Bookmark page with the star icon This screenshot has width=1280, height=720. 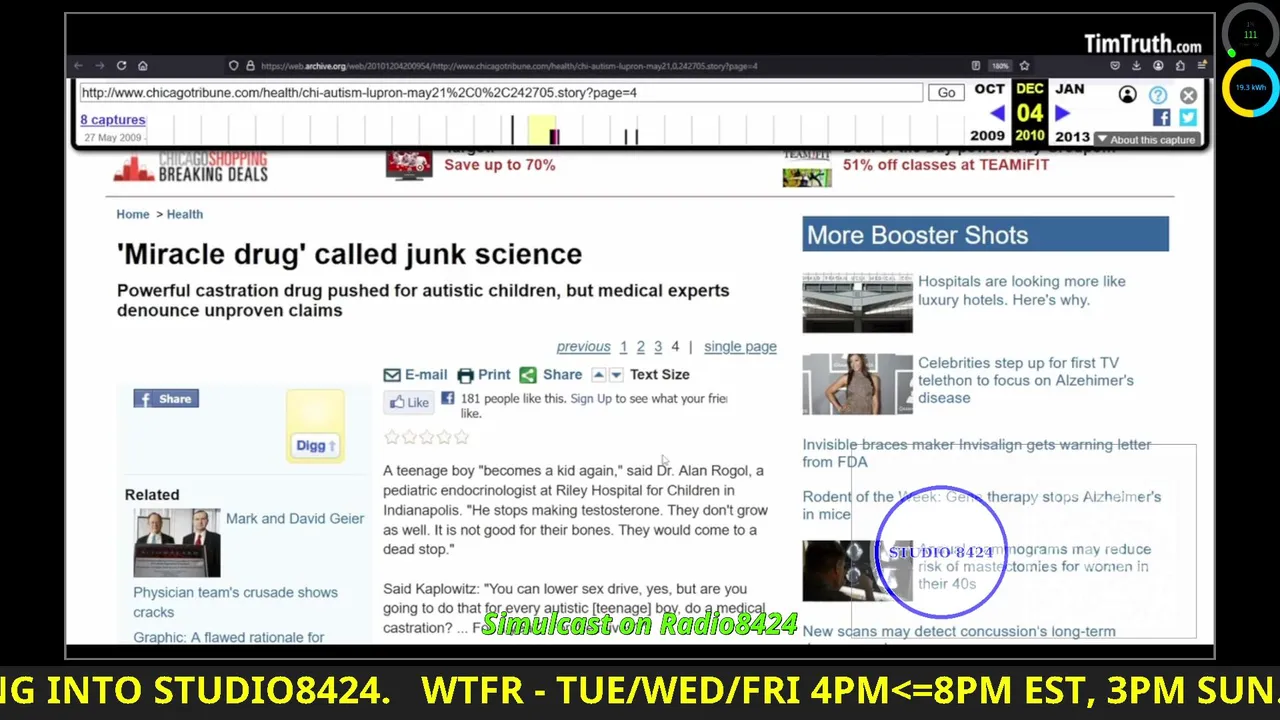tap(1024, 66)
